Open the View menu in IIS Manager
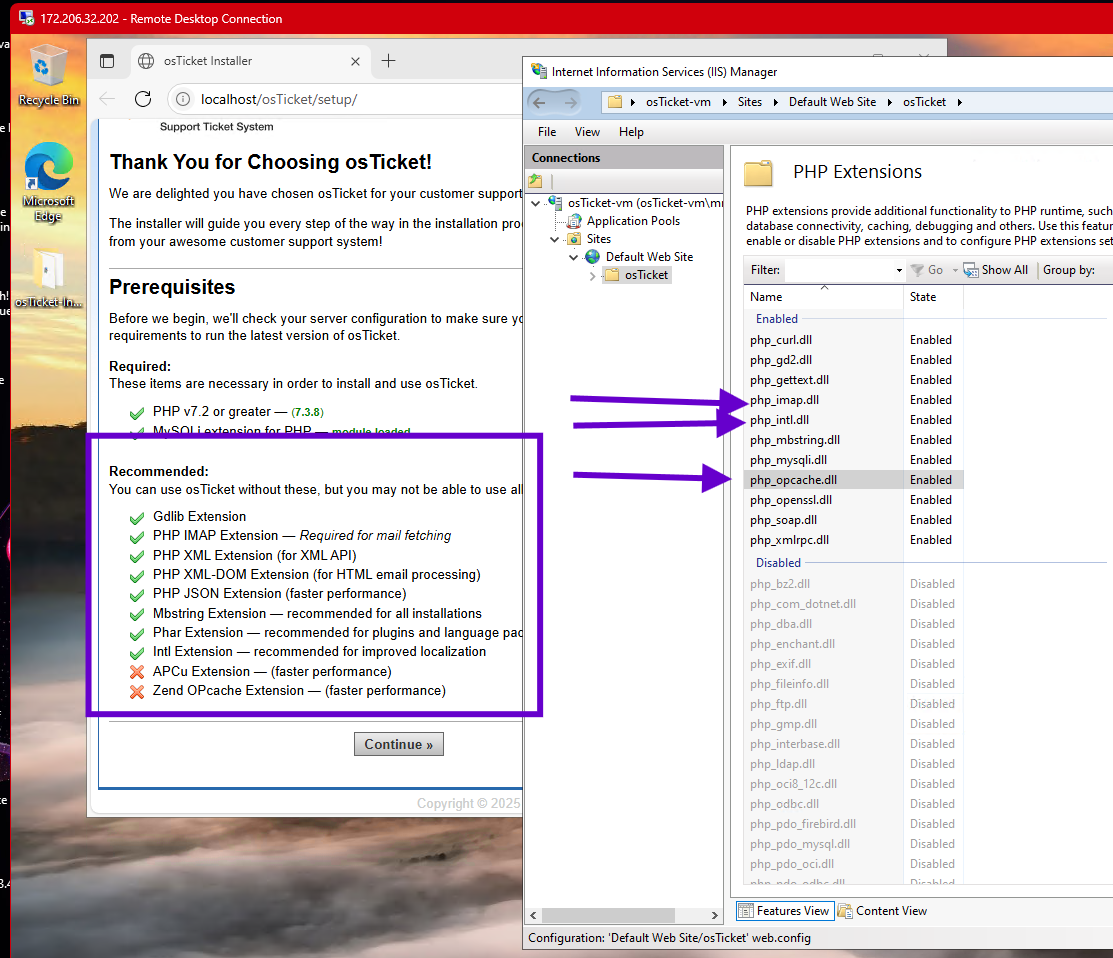Screen dimensions: 1113x958 587,132
